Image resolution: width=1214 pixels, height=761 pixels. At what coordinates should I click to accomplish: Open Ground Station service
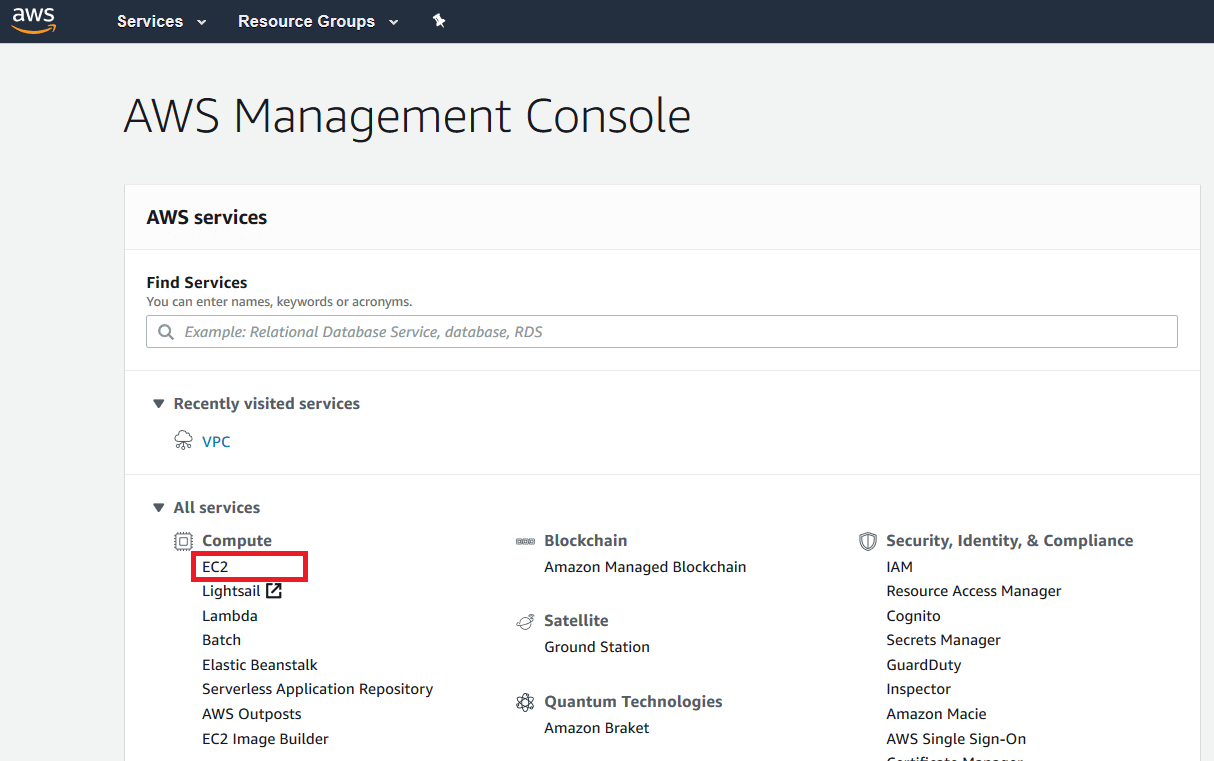click(597, 647)
